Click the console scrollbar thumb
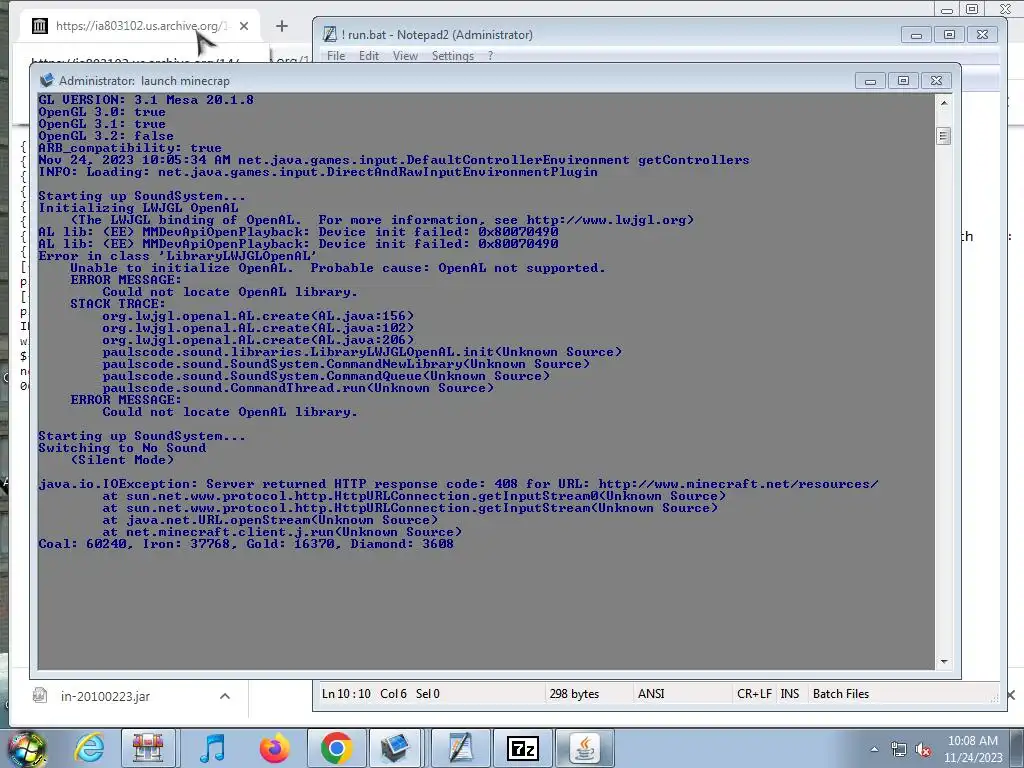Image resolution: width=1024 pixels, height=768 pixels. coord(944,136)
